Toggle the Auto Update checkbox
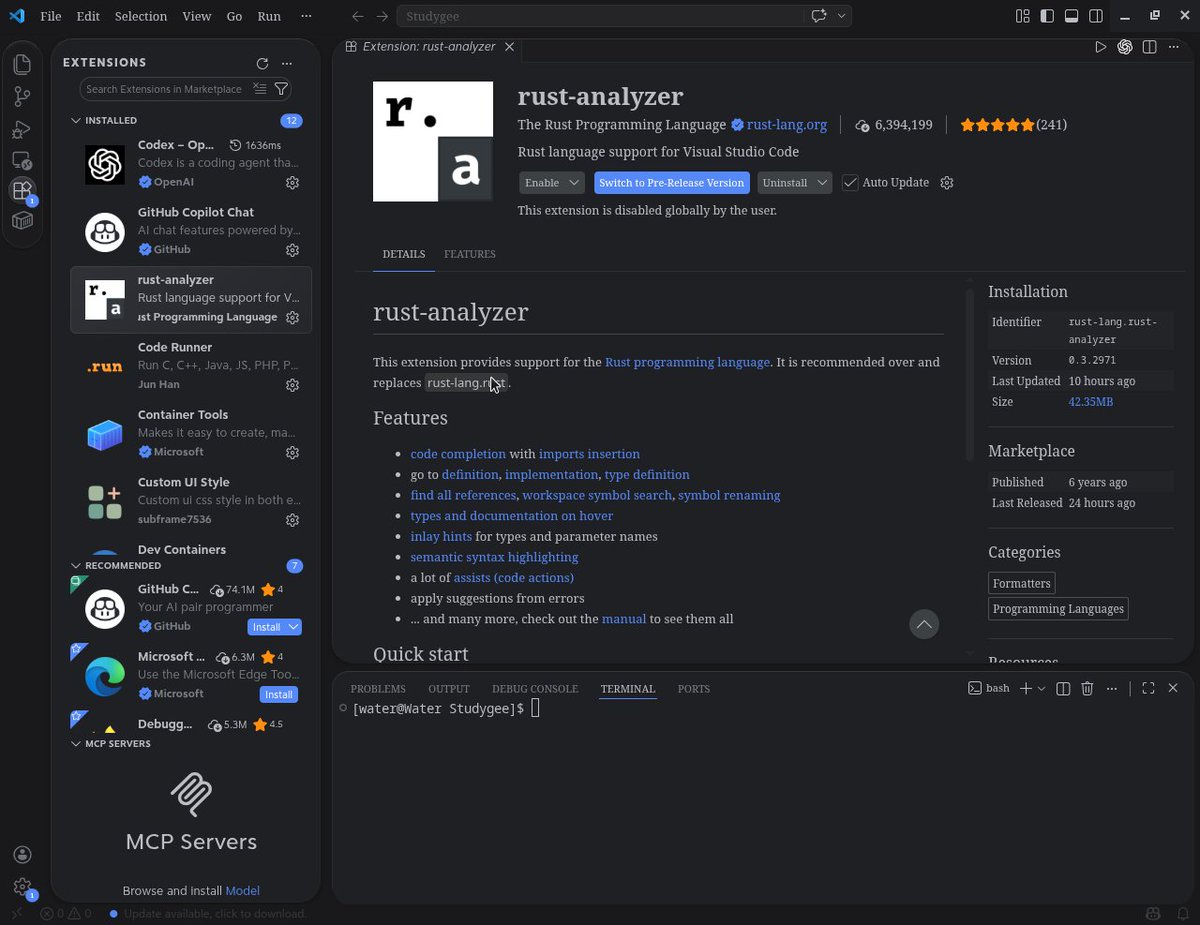Screen dimensions: 1200x925 [x=850, y=183]
